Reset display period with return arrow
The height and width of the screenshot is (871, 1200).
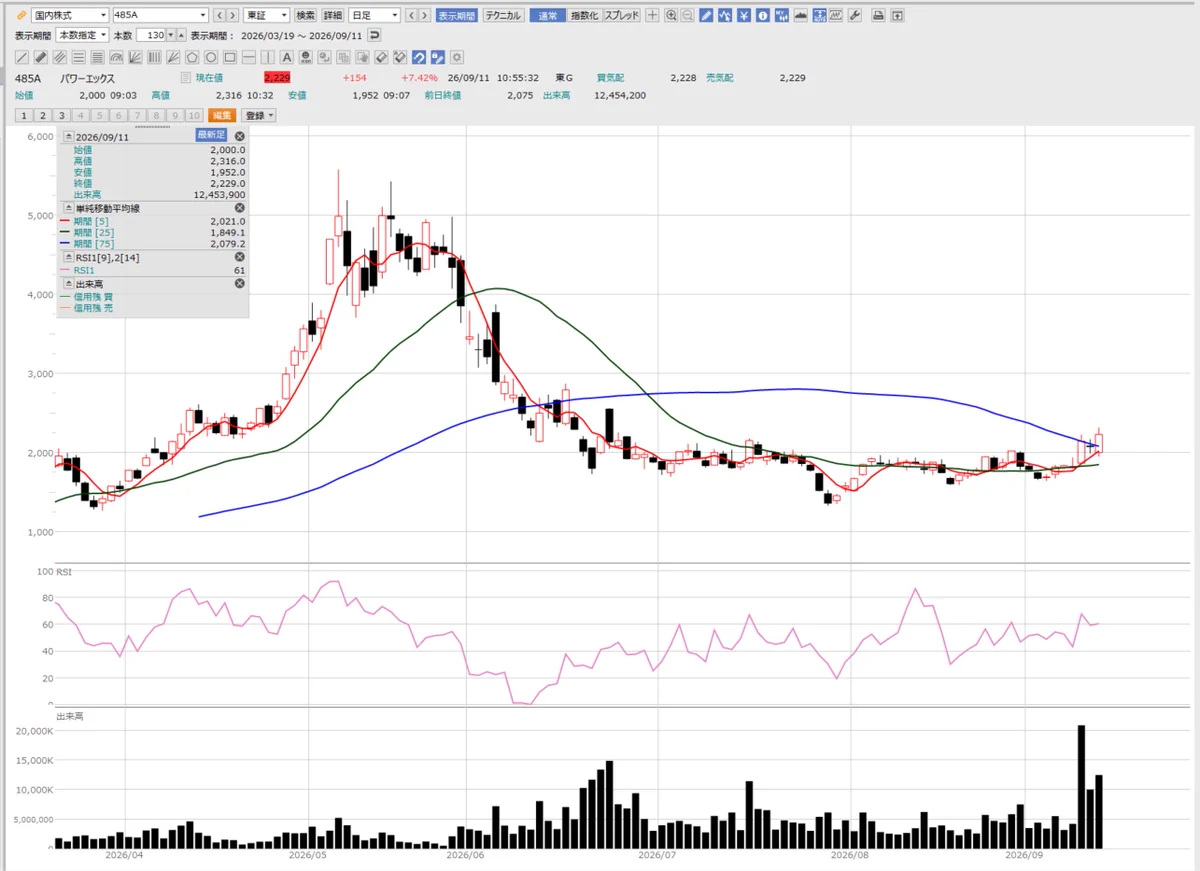tap(374, 35)
